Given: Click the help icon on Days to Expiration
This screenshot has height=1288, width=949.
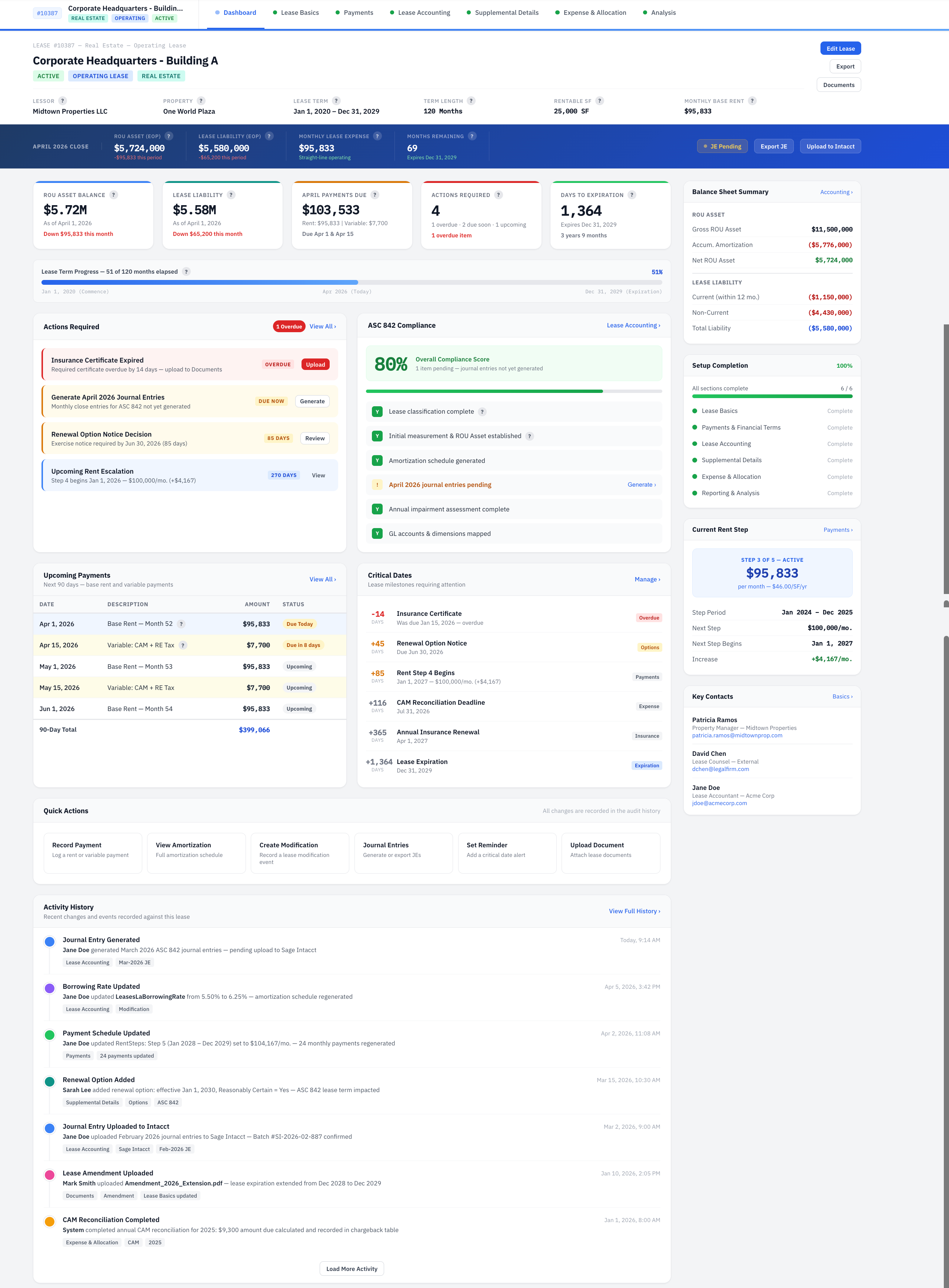Looking at the screenshot, I should (632, 195).
